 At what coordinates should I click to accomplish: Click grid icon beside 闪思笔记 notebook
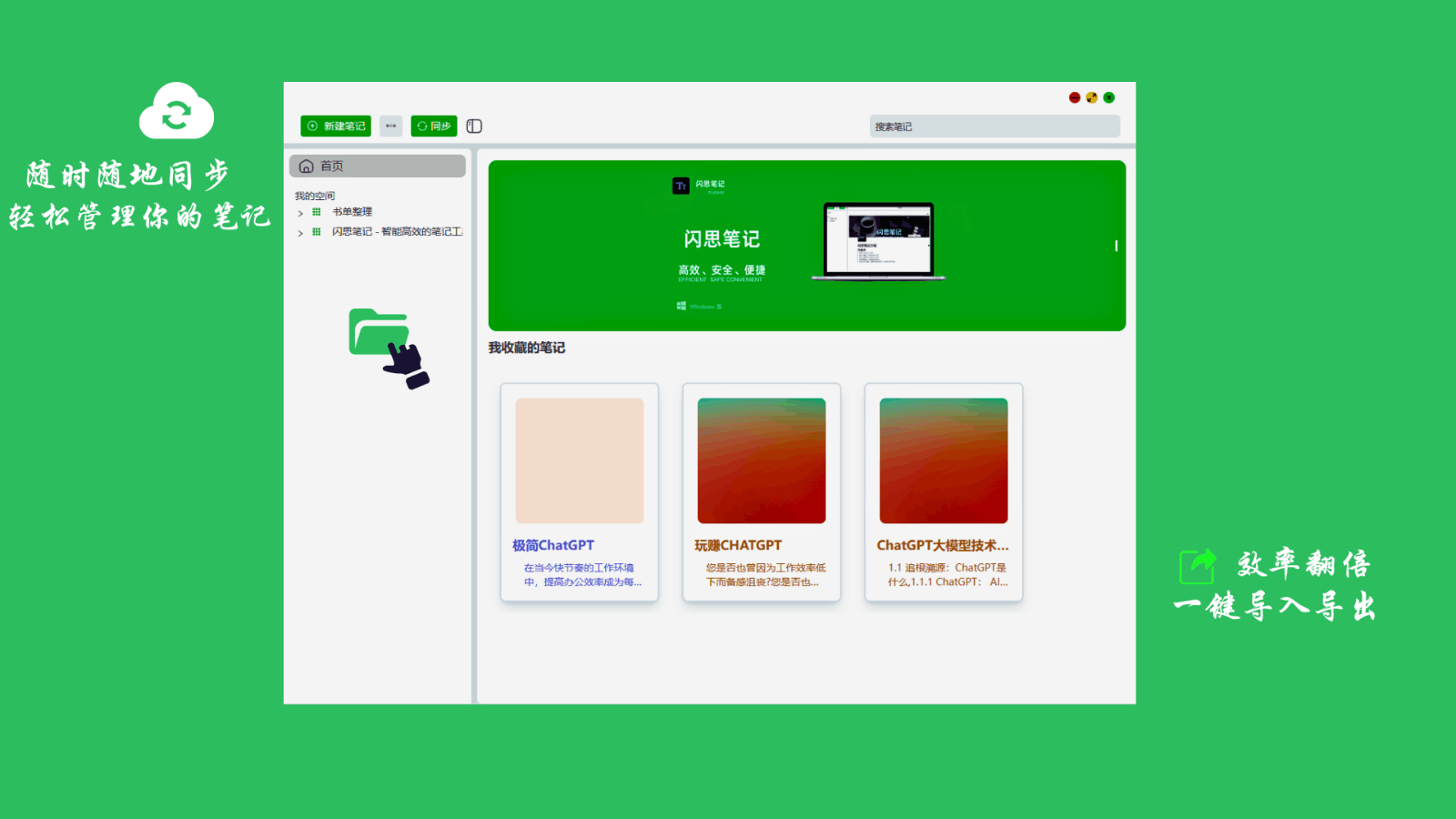click(x=317, y=232)
